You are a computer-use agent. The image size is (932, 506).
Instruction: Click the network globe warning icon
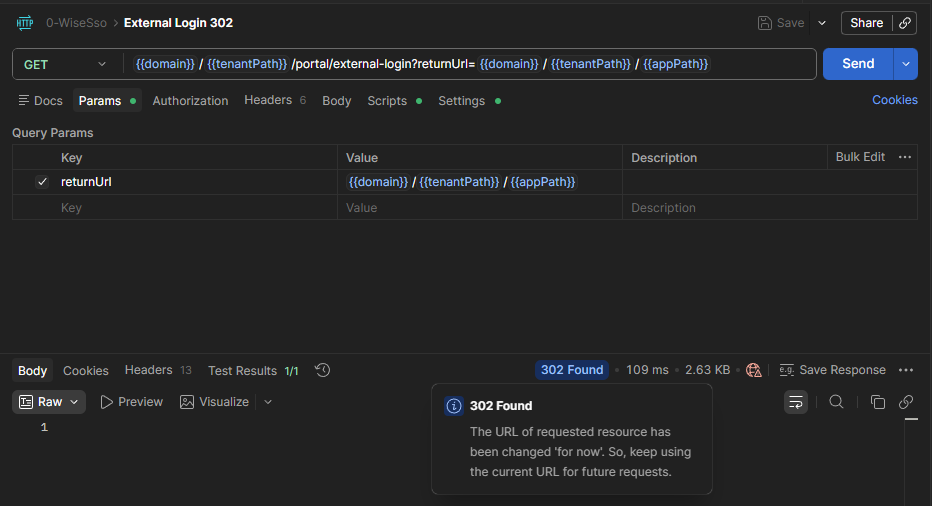click(x=754, y=370)
